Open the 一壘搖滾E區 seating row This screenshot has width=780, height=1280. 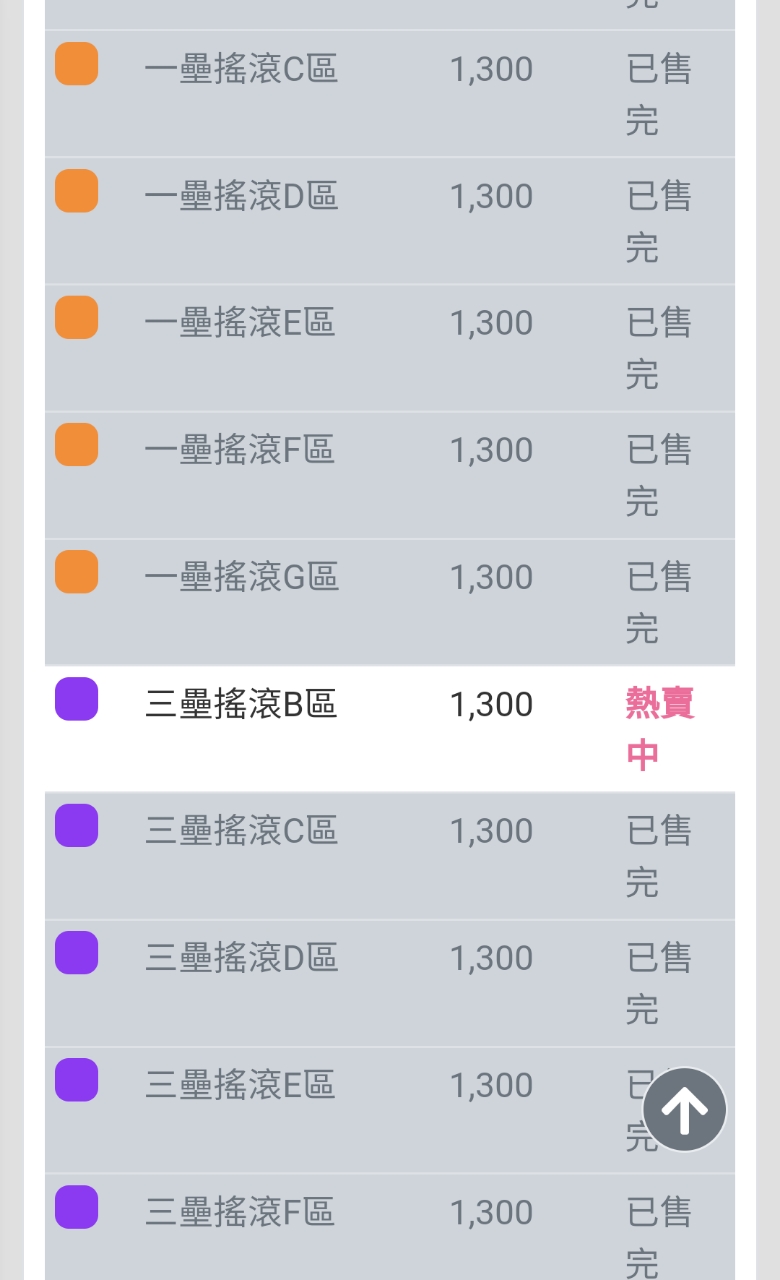[240, 323]
